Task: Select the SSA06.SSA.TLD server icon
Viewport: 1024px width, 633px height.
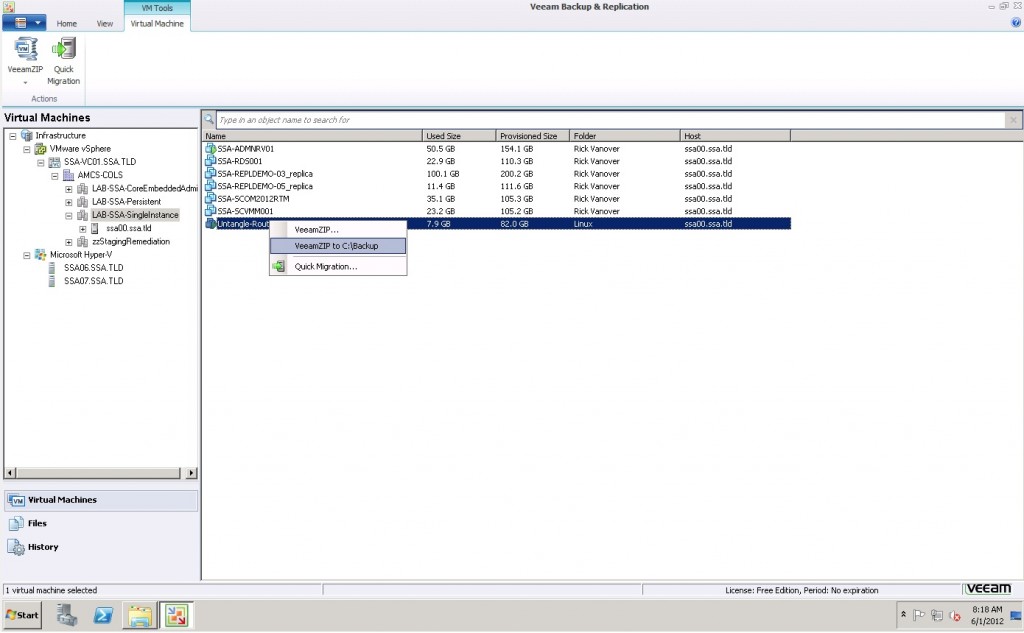Action: click(52, 268)
